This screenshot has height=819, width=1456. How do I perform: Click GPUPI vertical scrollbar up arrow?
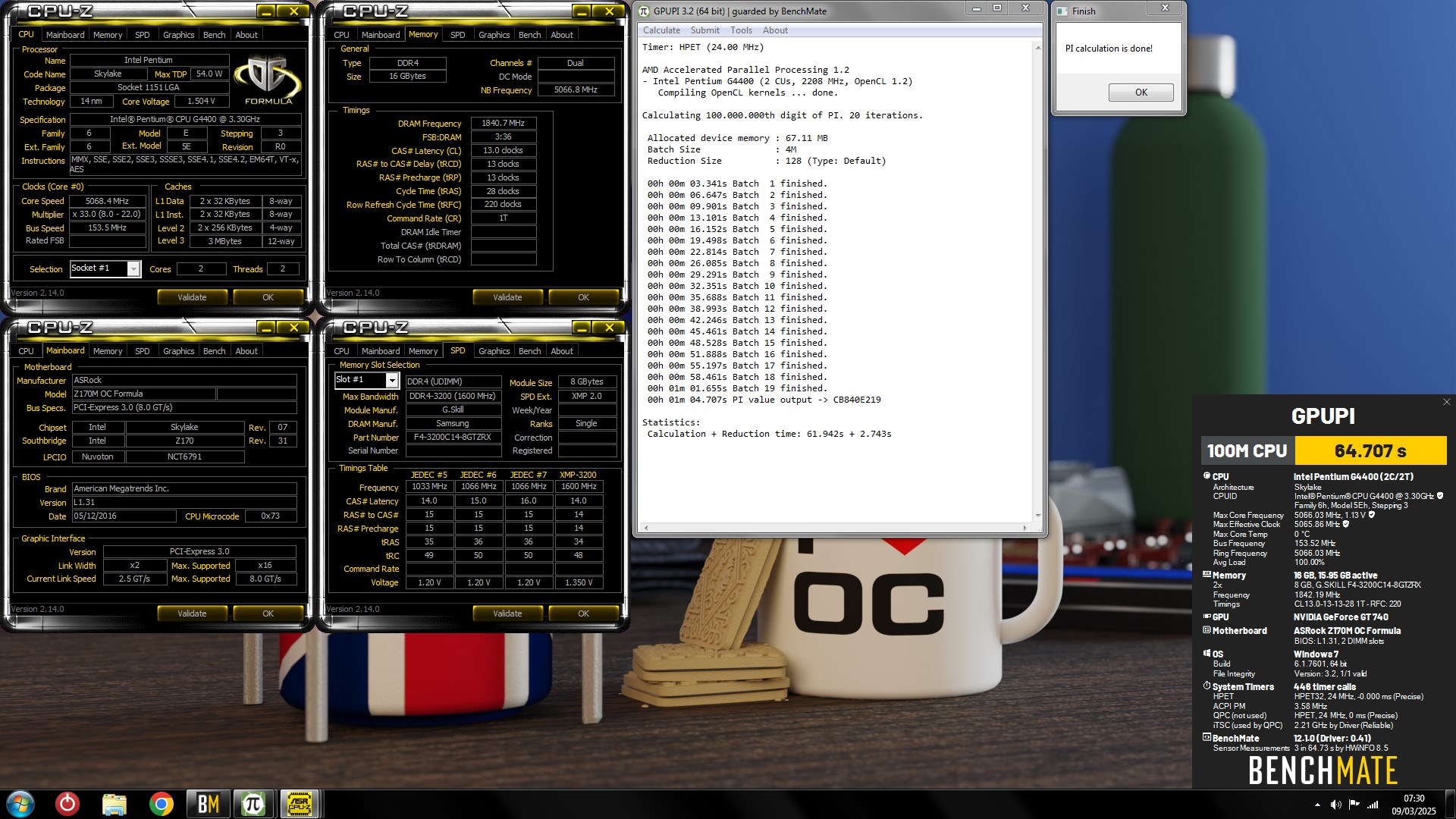(x=1037, y=48)
